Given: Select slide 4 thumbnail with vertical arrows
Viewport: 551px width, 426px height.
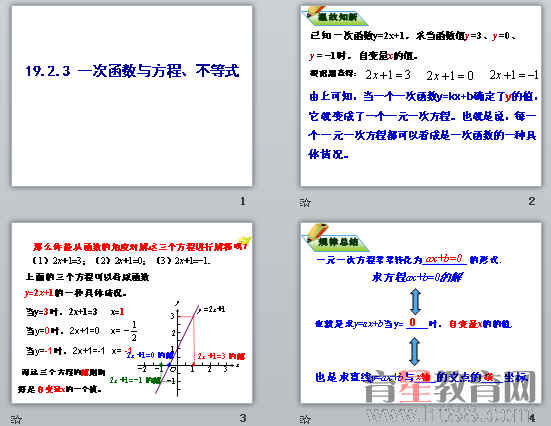Looking at the screenshot, I should [x=421, y=313].
